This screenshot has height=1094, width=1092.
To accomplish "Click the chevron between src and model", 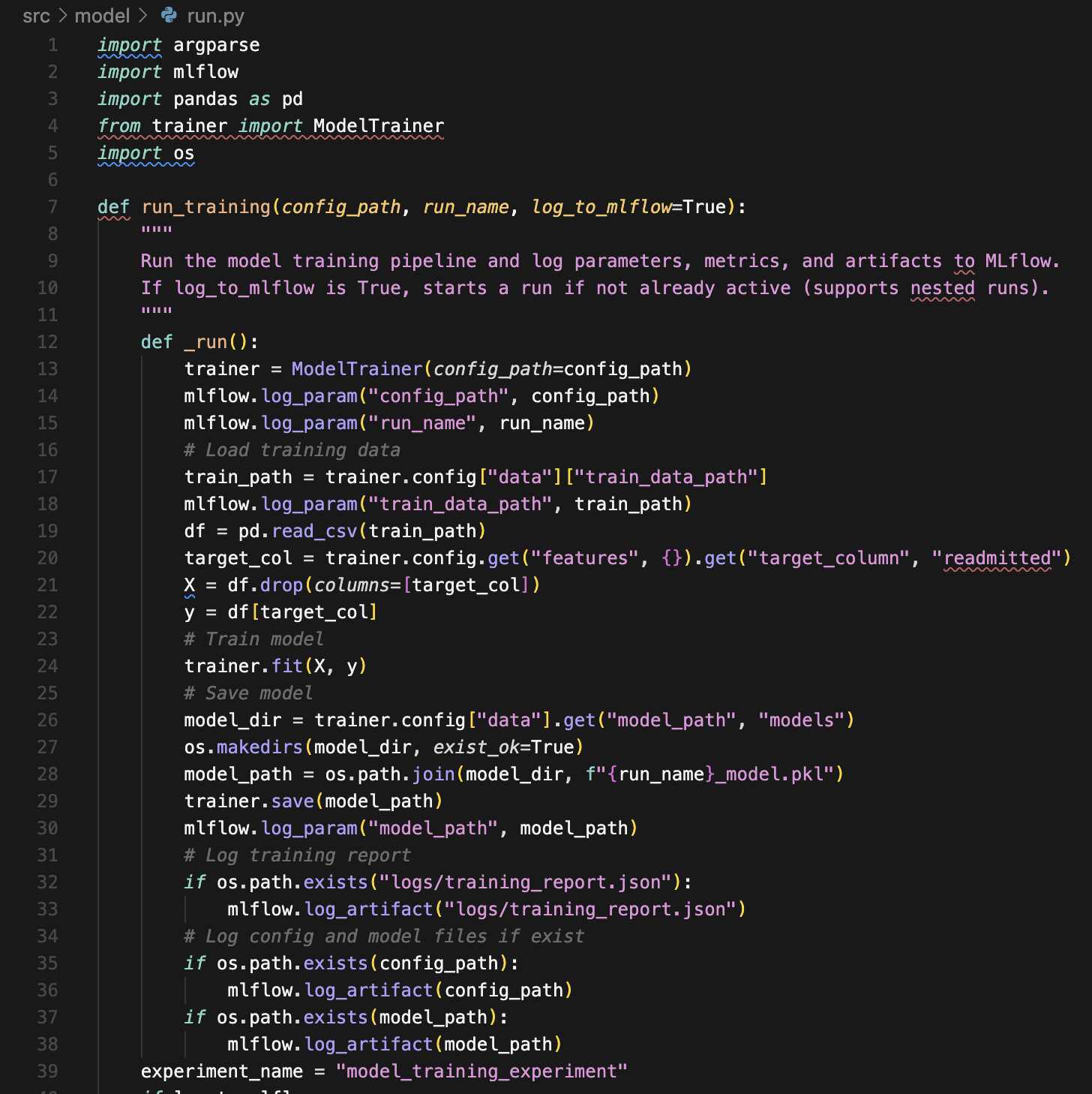I will (62, 16).
